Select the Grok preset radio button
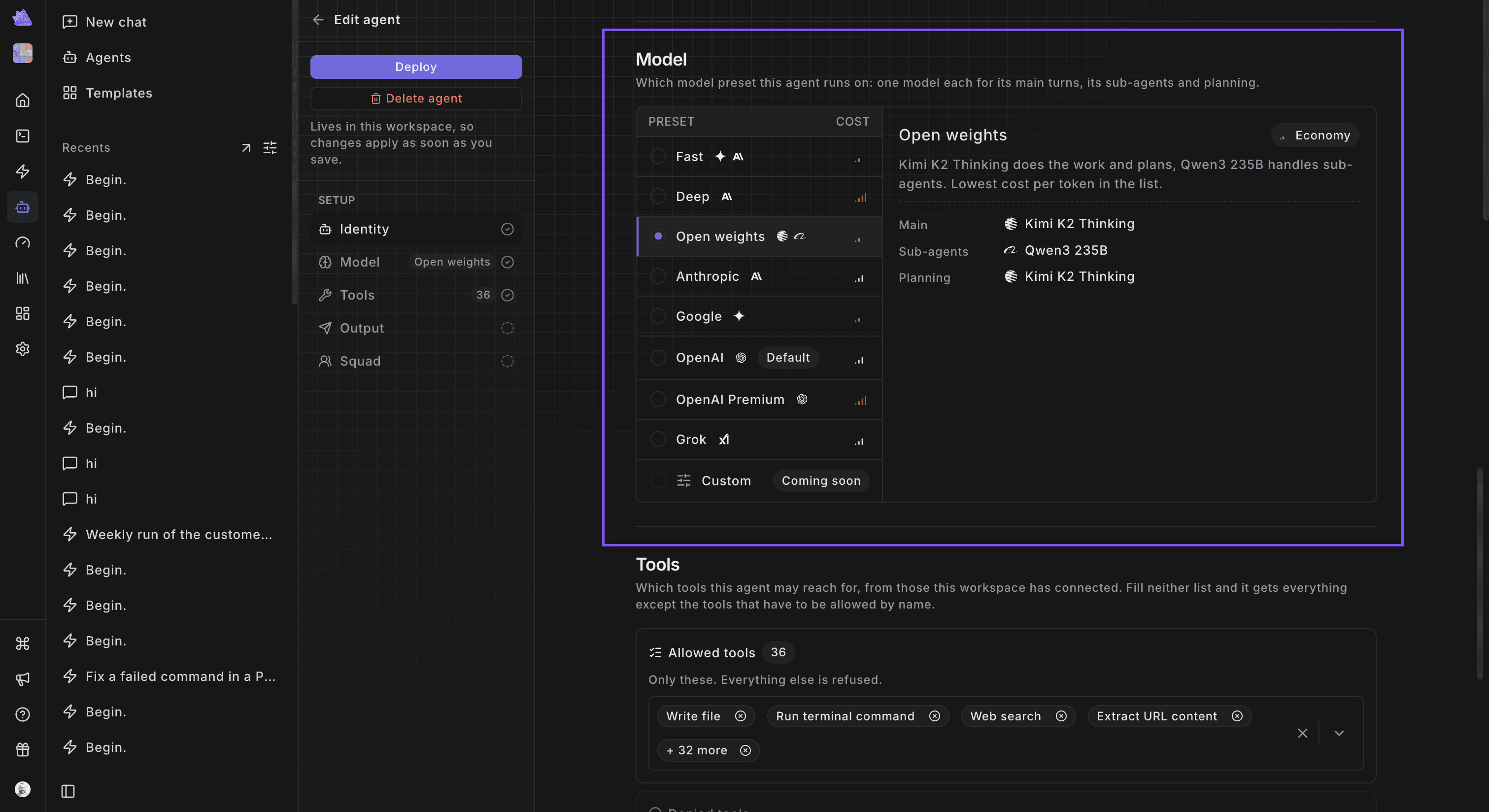1489x812 pixels. (658, 439)
